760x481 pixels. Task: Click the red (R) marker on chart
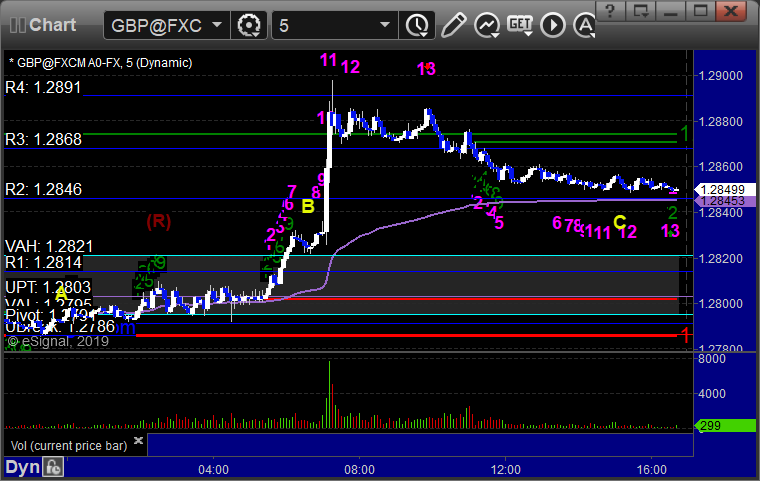pos(158,222)
